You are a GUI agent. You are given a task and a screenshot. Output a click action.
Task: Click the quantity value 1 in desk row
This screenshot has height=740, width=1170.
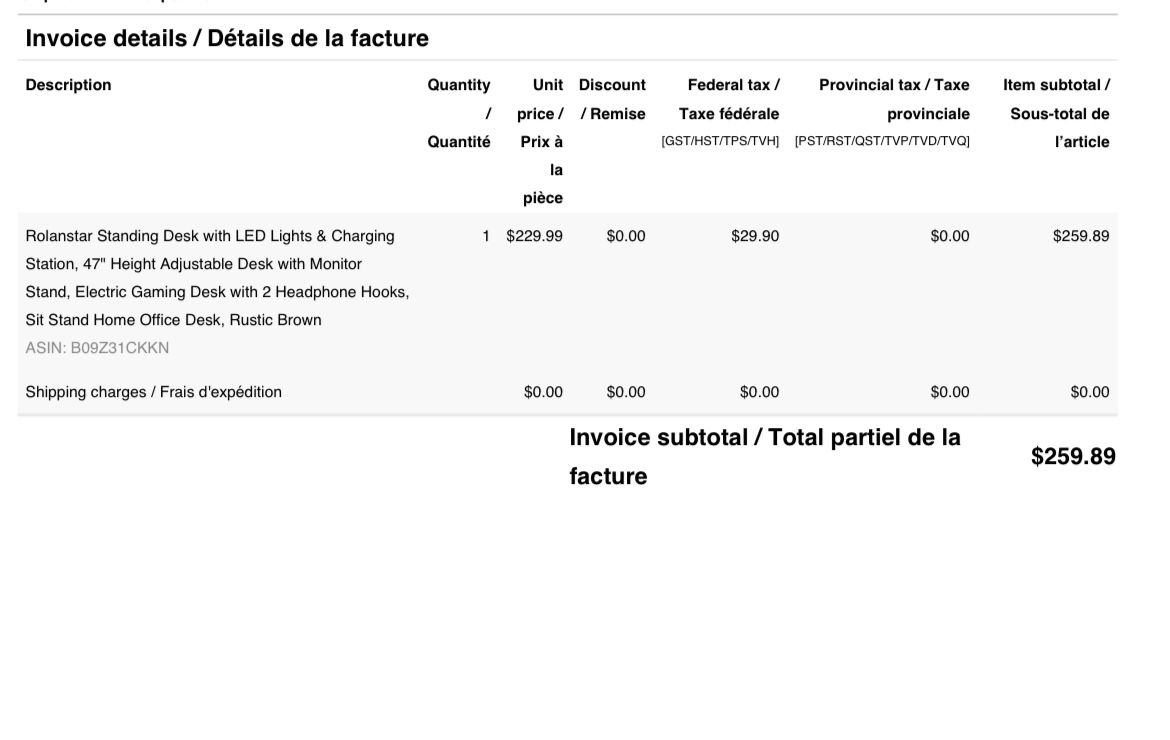click(x=486, y=237)
